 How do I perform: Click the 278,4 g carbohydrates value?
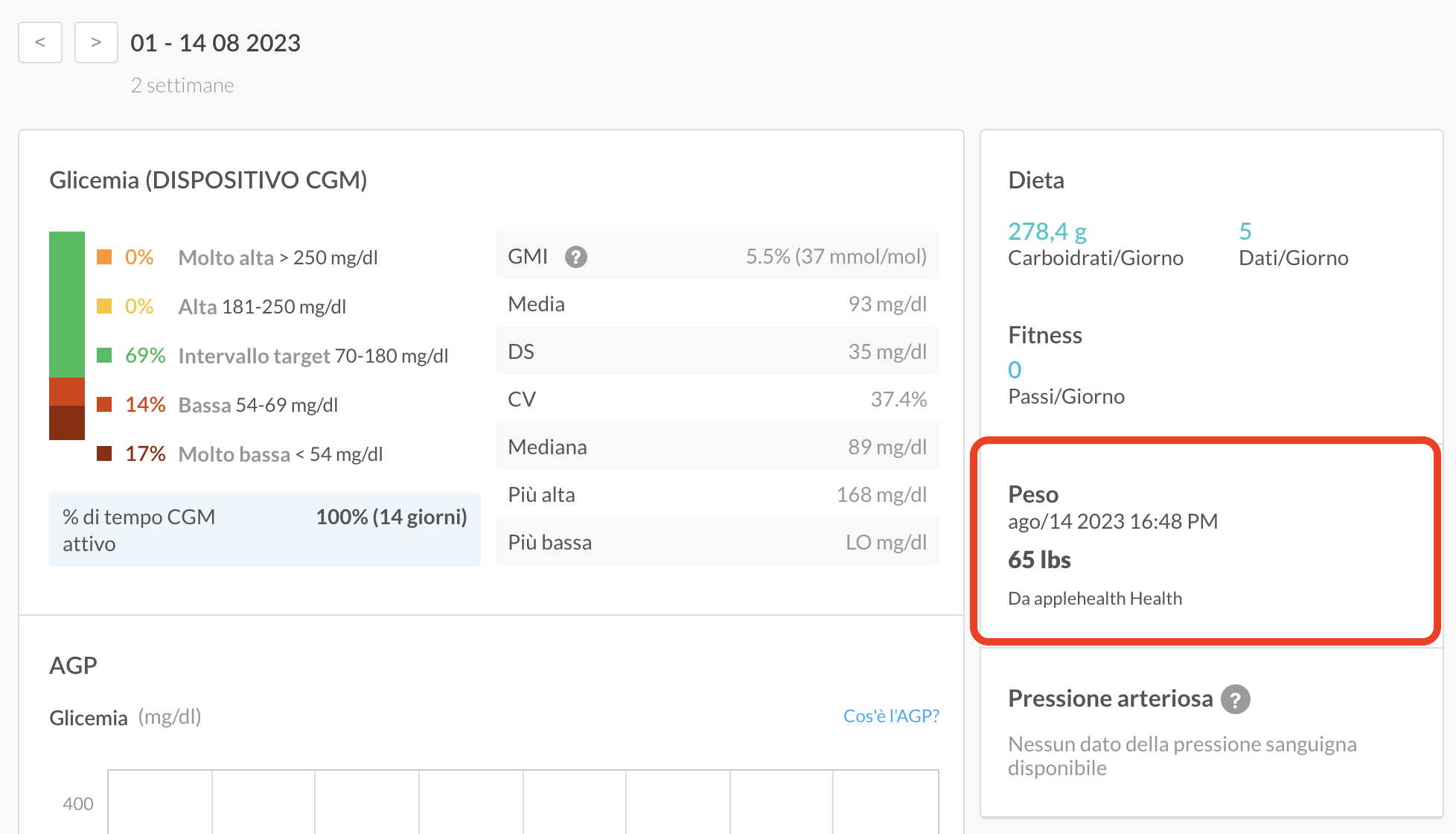[x=1047, y=232]
